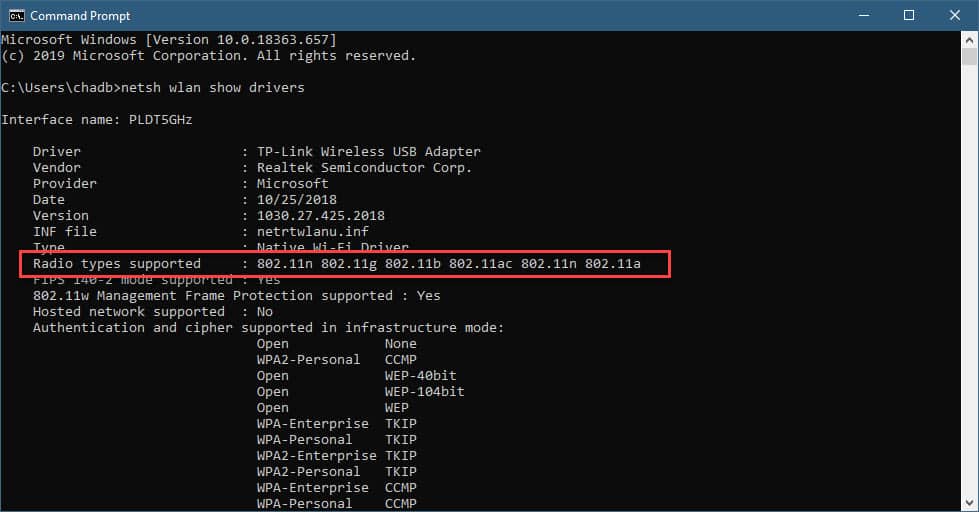
Task: Click 'Realtek Semiconductor Corp.' vendor value
Action: coord(364,167)
